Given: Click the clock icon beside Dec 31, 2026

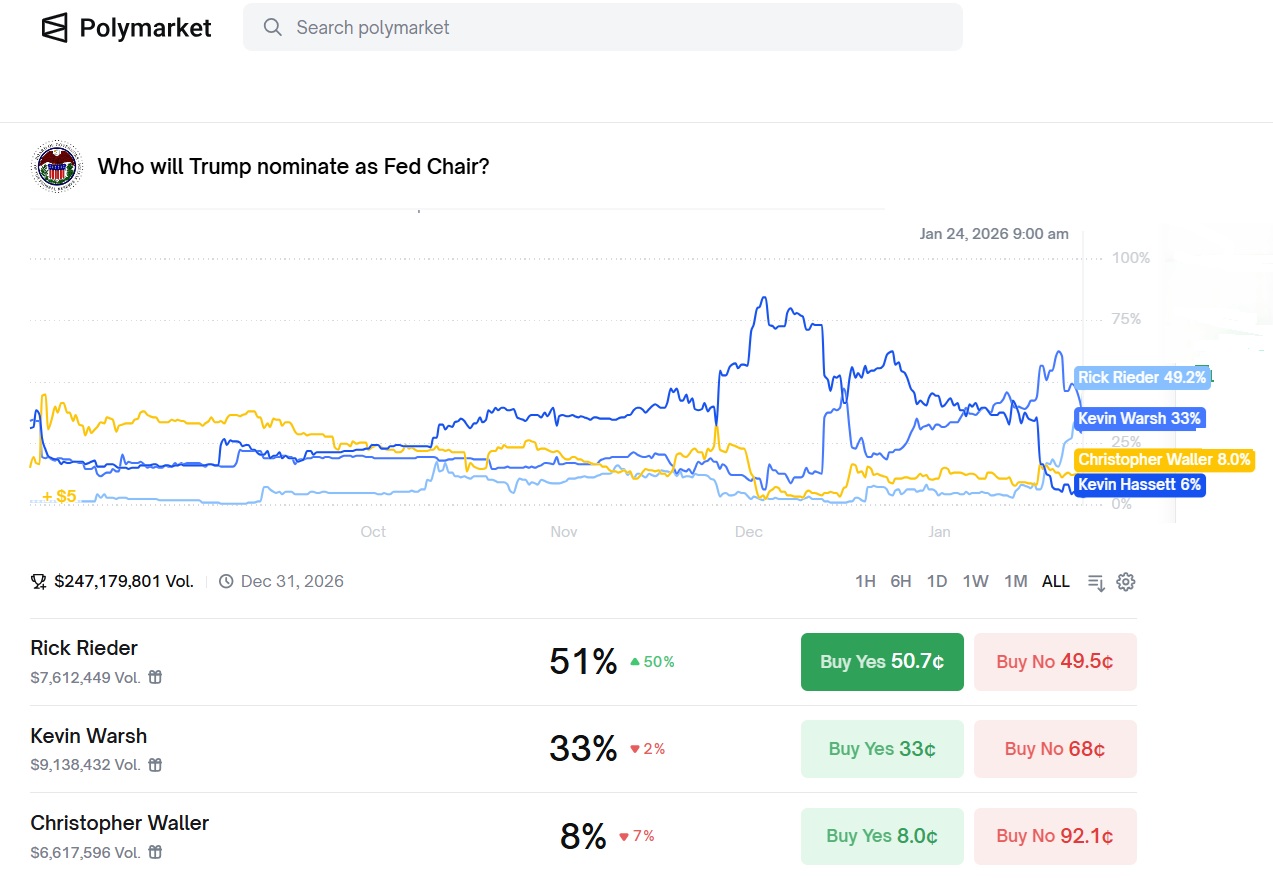Looking at the screenshot, I should (226, 582).
